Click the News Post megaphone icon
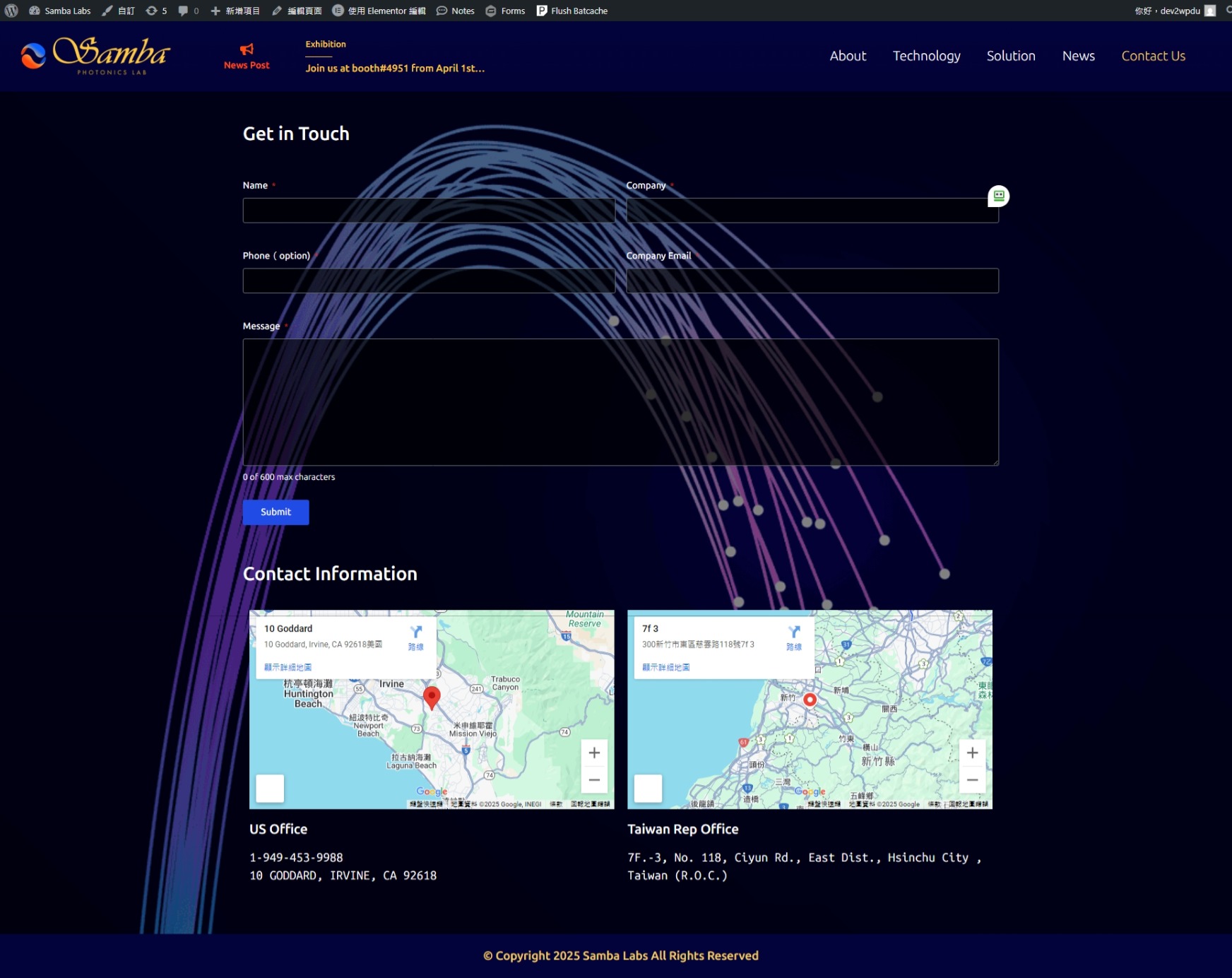Viewport: 1232px width, 978px height. (247, 49)
